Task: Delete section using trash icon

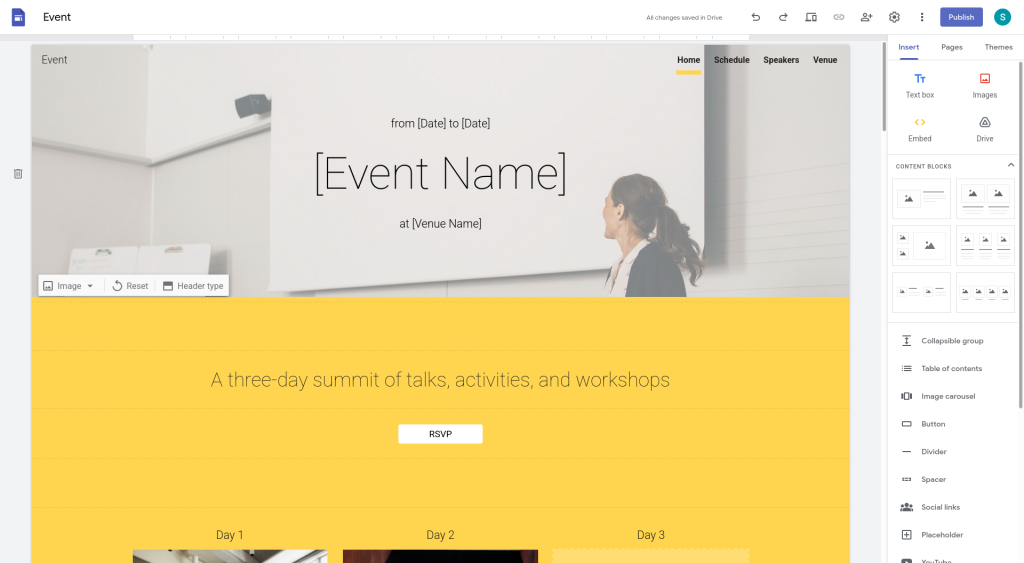Action: point(18,174)
